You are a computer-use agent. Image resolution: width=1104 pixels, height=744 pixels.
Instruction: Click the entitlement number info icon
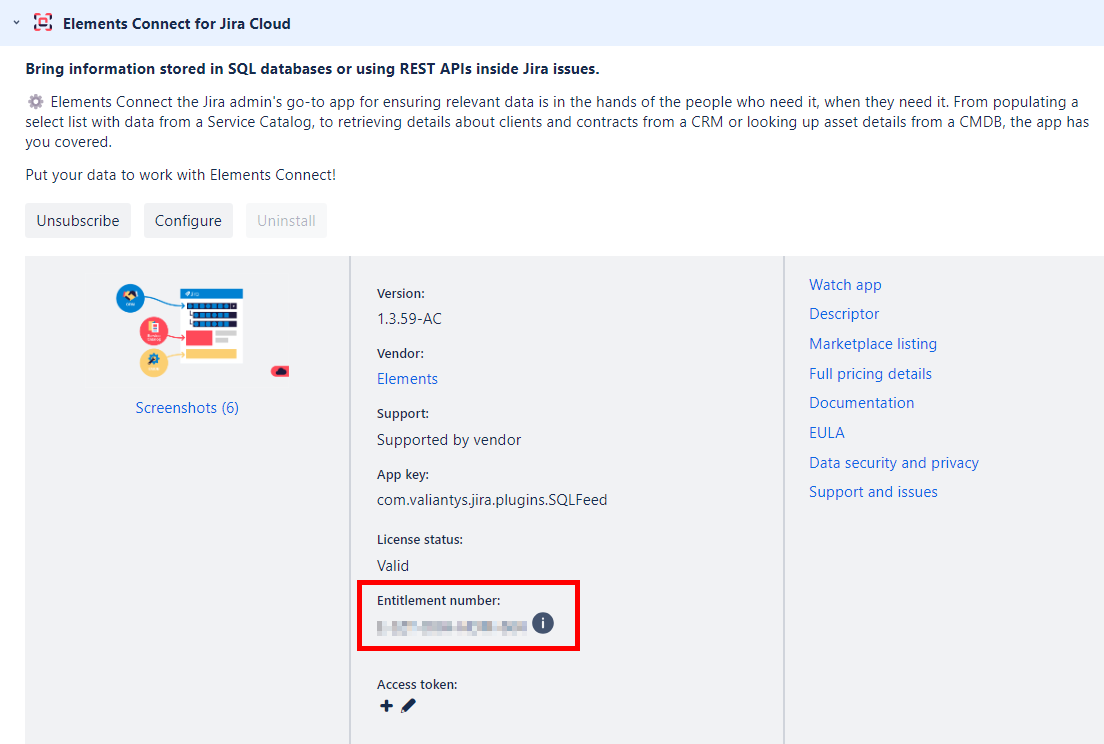542,624
